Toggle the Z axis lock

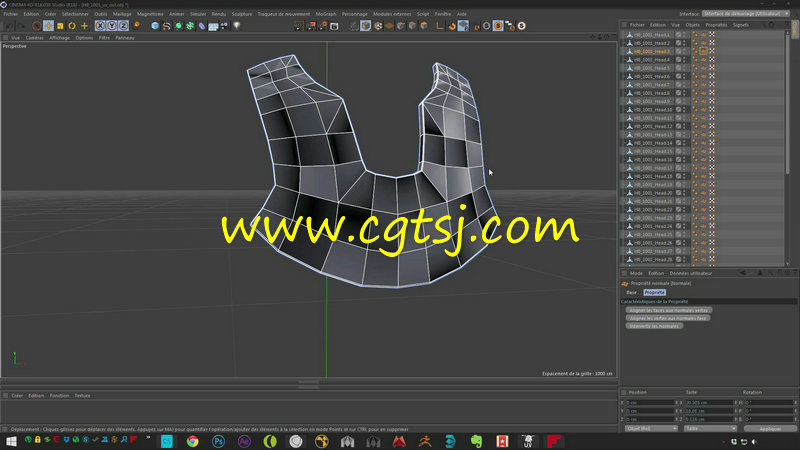pos(123,26)
